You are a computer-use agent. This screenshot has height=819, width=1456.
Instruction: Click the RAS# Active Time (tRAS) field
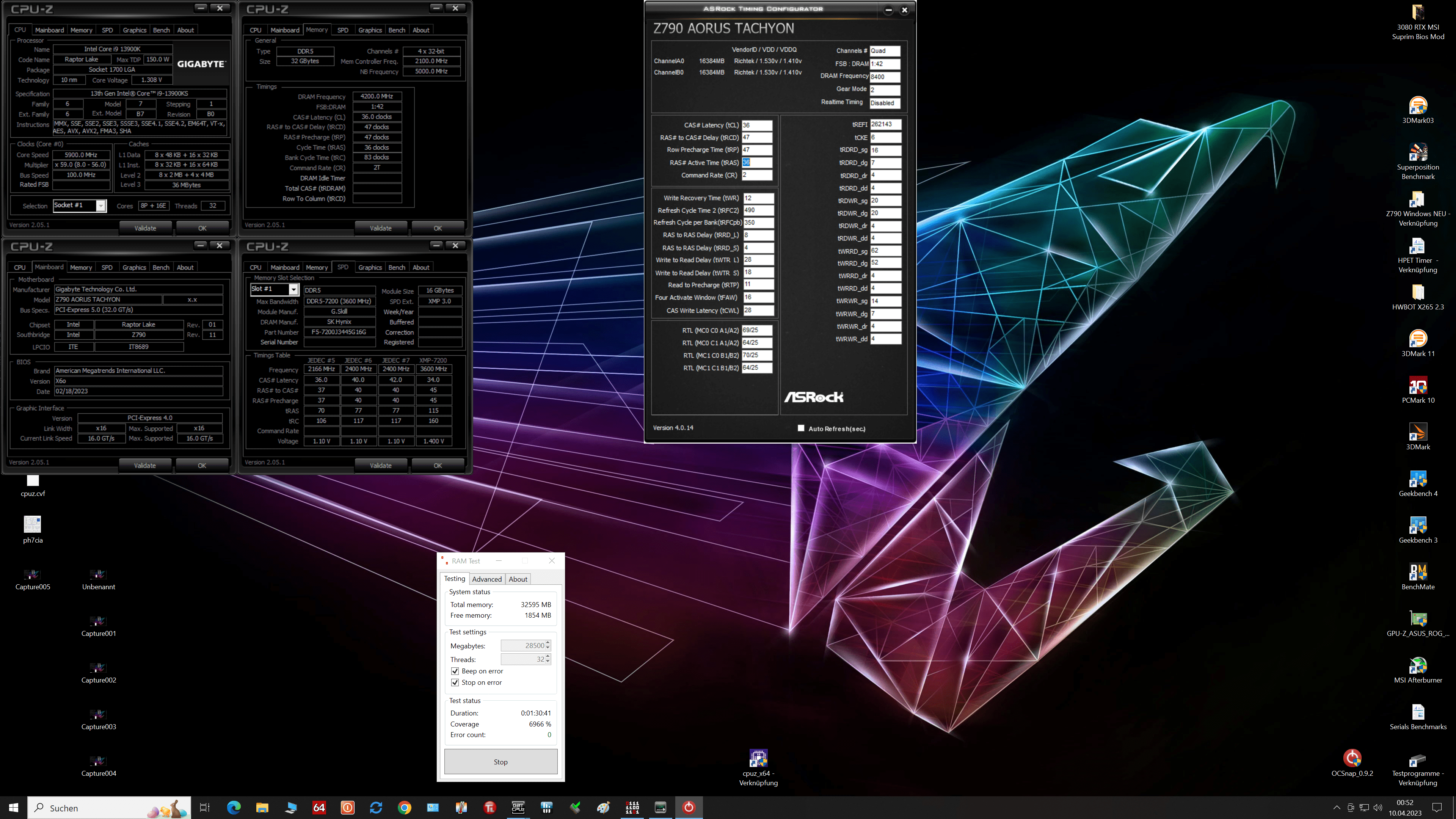757,162
